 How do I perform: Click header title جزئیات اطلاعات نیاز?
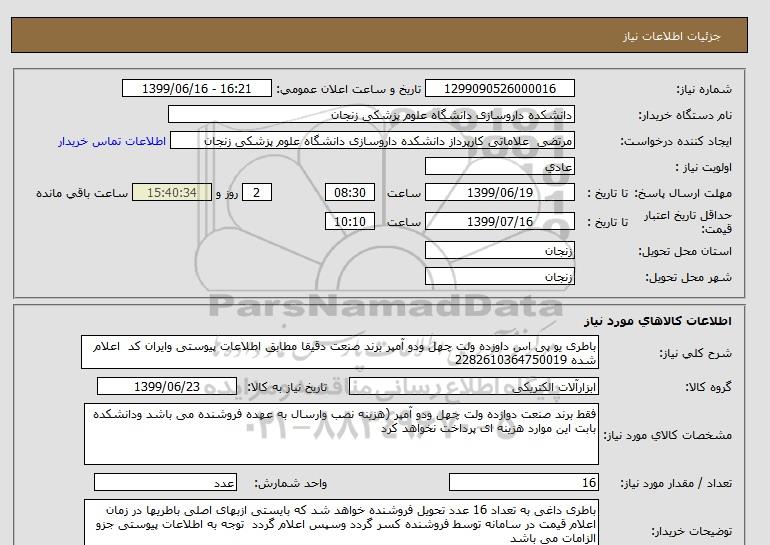click(671, 36)
